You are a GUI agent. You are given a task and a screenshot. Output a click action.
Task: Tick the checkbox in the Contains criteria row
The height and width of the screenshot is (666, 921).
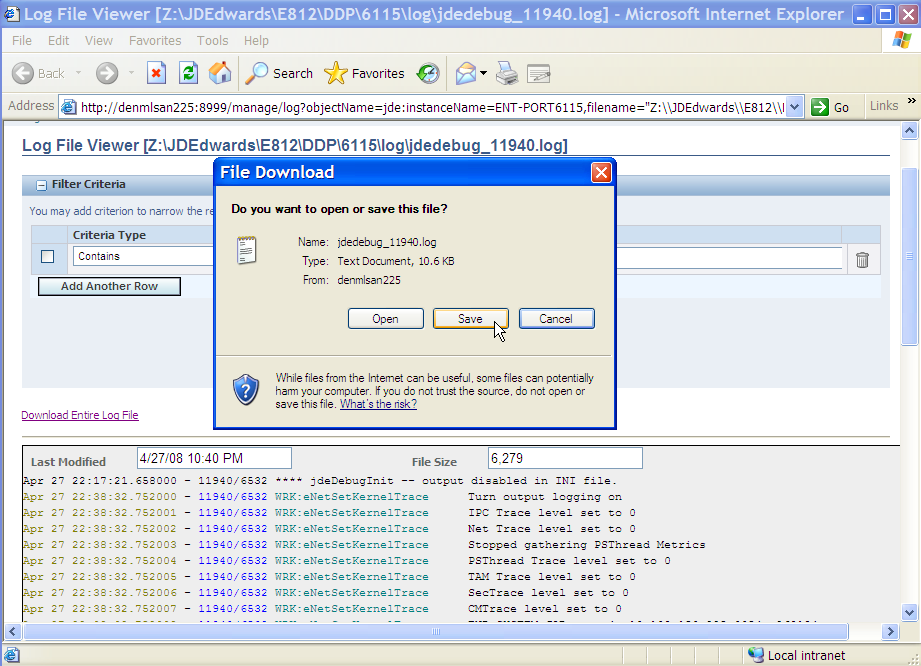tap(48, 257)
